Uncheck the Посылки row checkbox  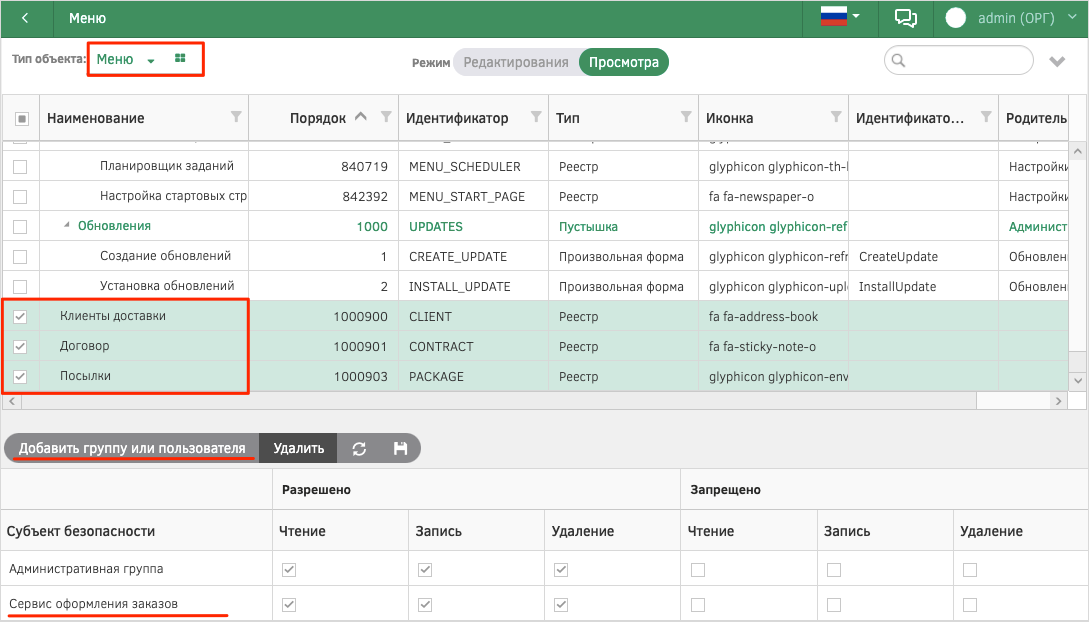click(20, 376)
